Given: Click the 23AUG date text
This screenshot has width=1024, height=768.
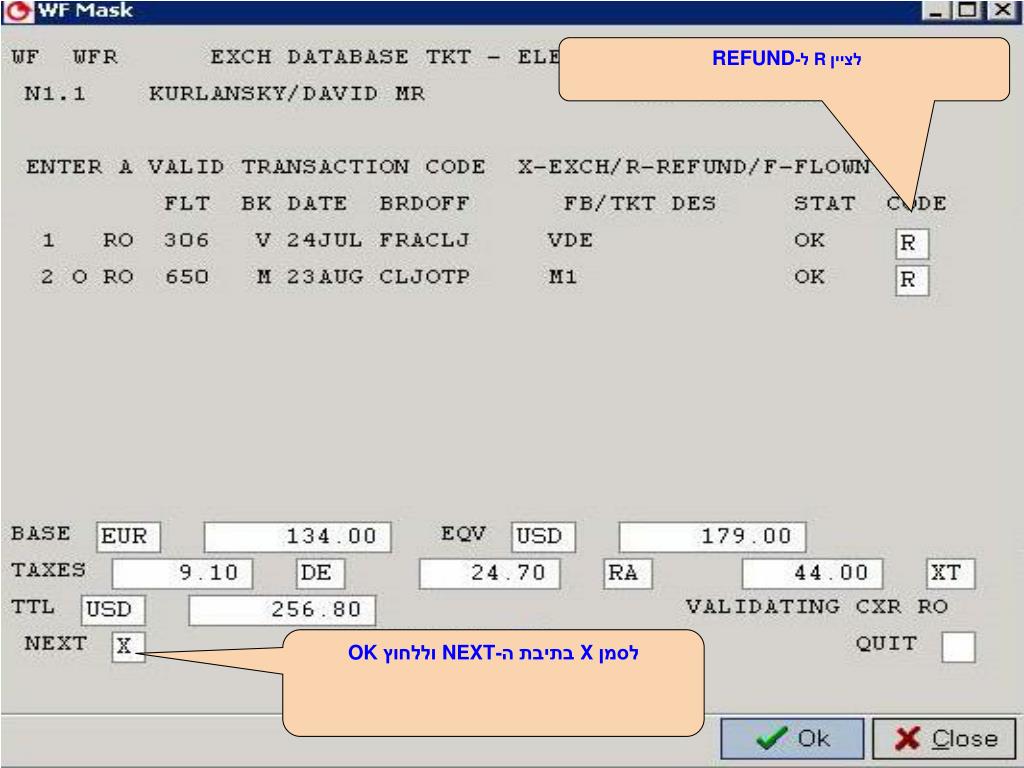Looking at the screenshot, I should pos(325,277).
